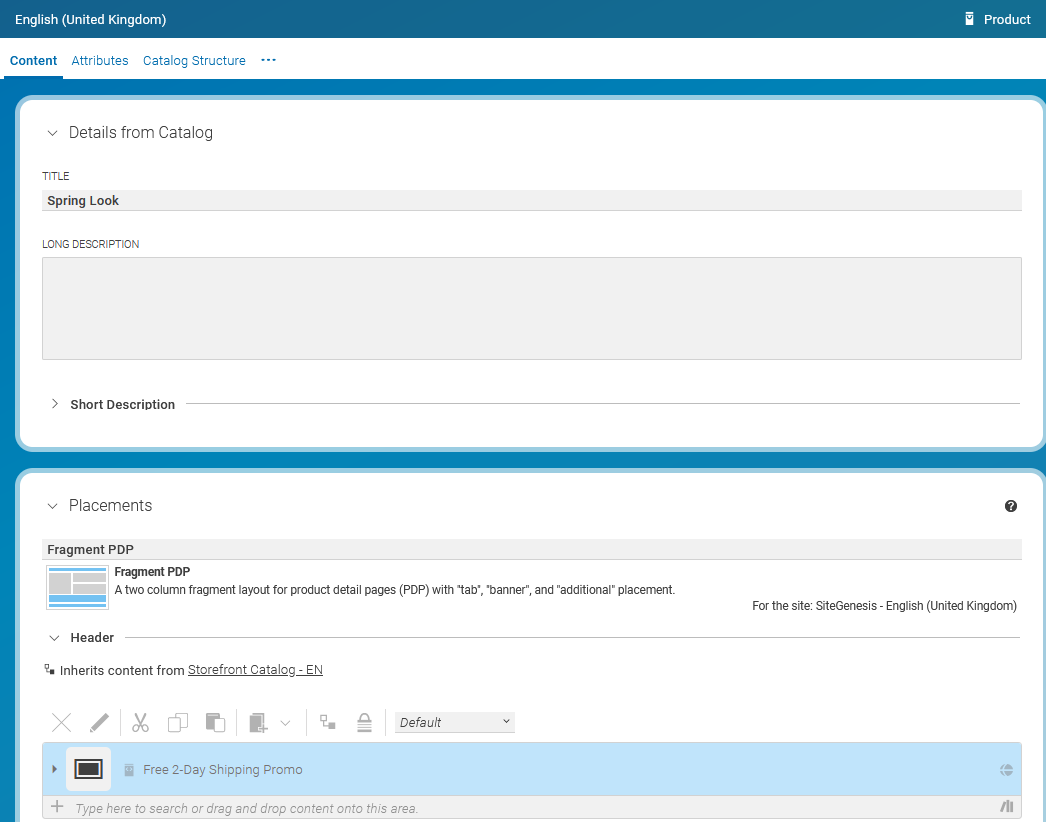The height and width of the screenshot is (822, 1046).
Task: Click the lock placement icon
Action: pos(365,722)
